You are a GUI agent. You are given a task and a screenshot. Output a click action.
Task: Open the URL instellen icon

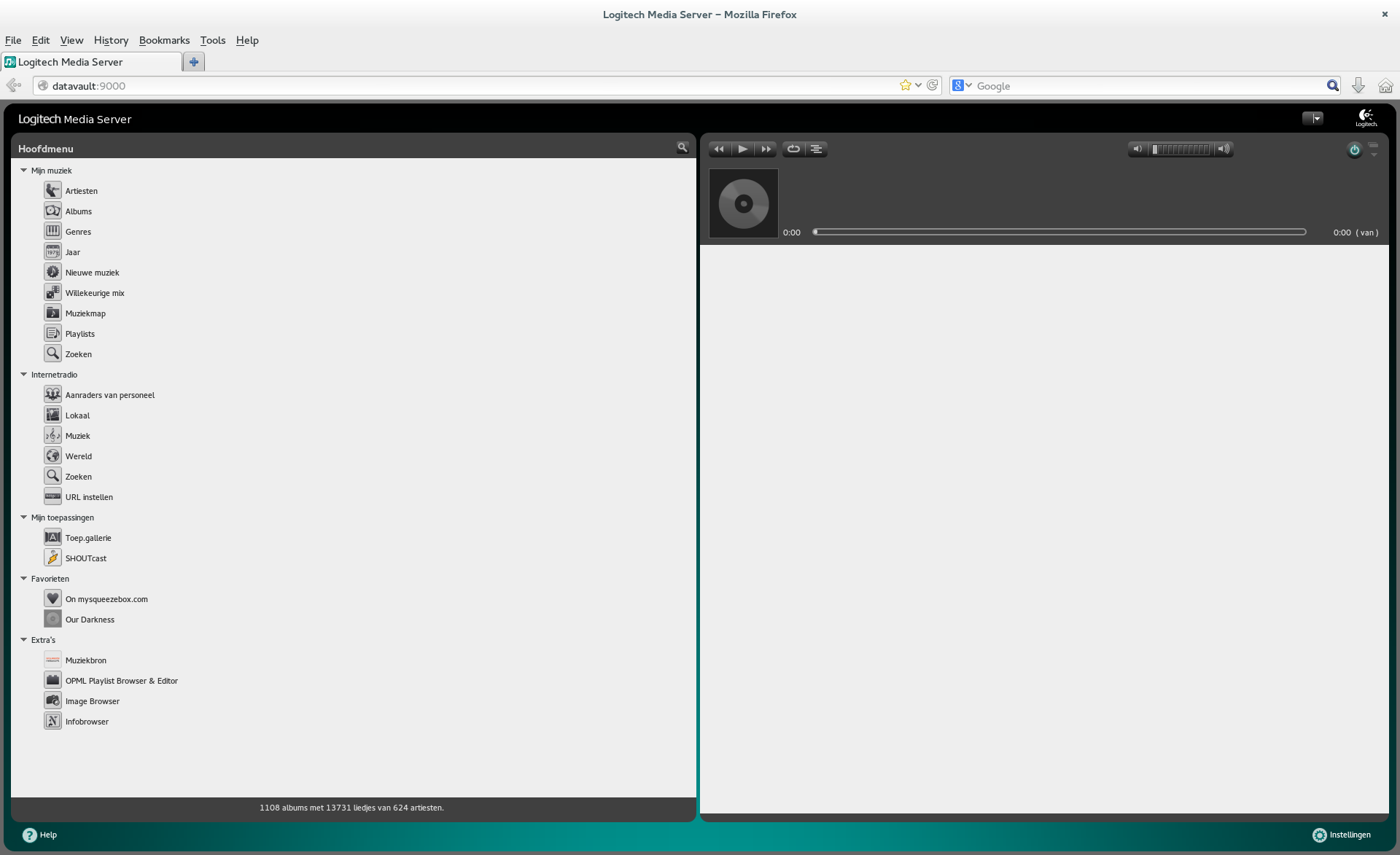[52, 496]
